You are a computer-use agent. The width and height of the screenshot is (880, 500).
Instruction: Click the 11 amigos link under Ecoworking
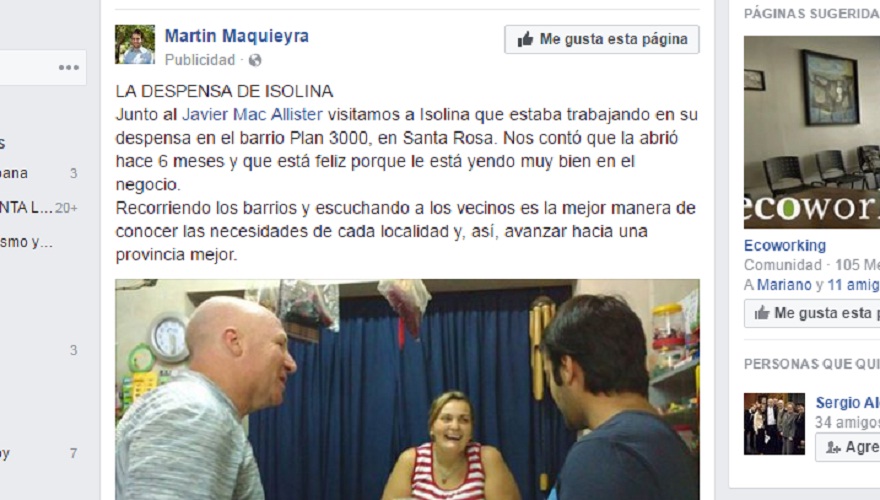click(x=854, y=285)
